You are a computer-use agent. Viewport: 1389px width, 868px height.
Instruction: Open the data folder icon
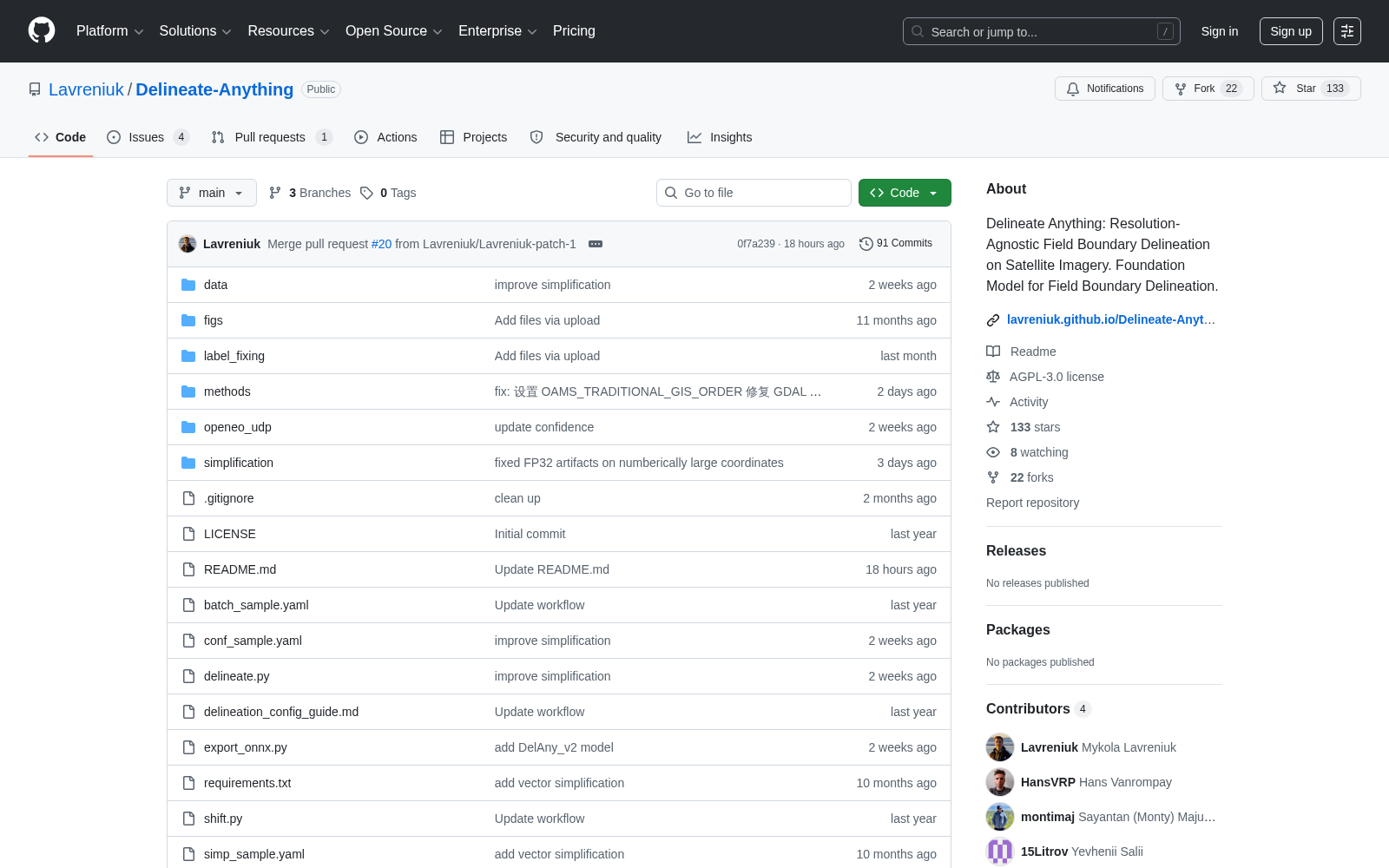pyautogui.click(x=188, y=285)
